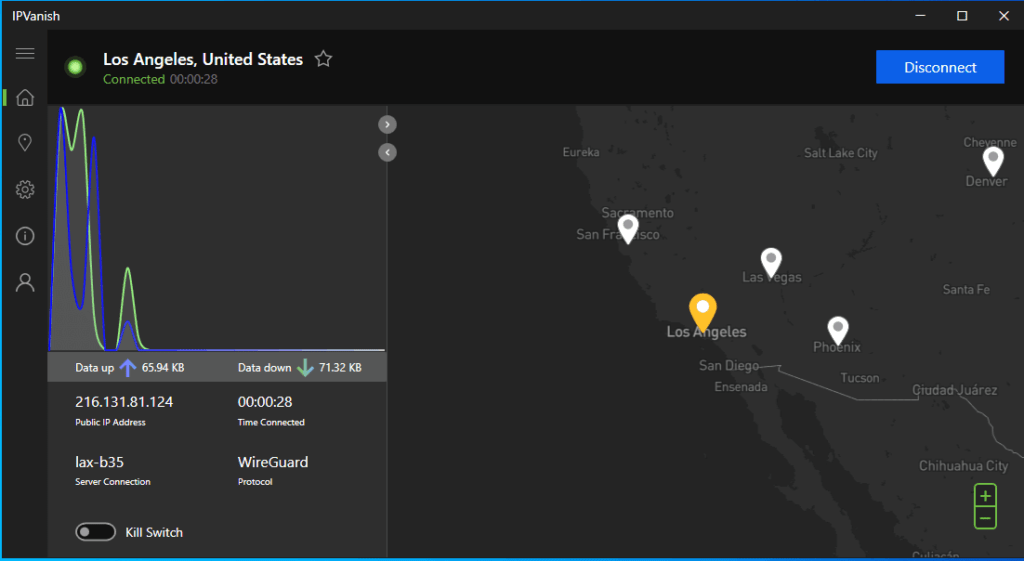The width and height of the screenshot is (1024, 561).
Task: Click San Diego map label
Action: pos(729,366)
